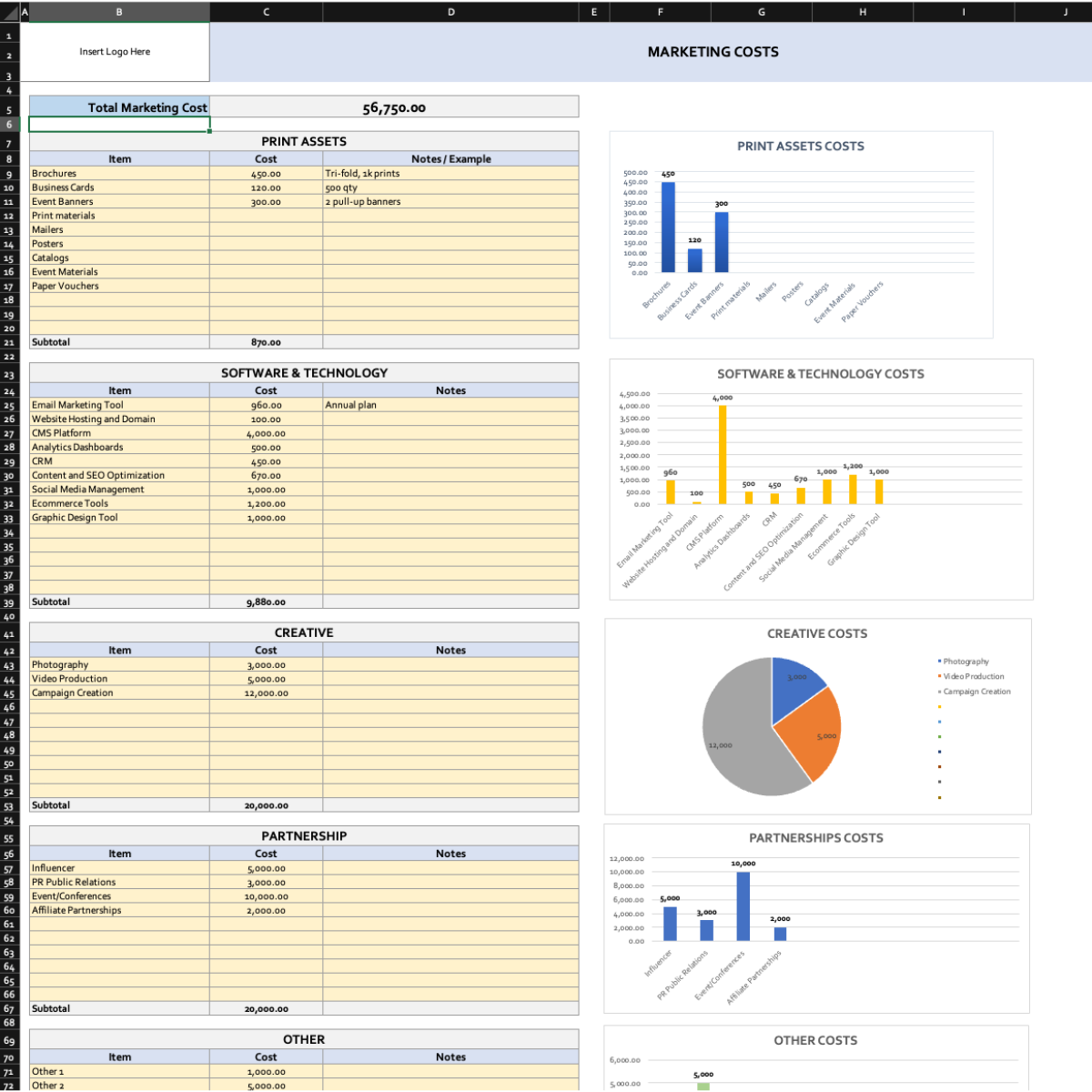Select the Insert Logo Here placeholder
This screenshot has width=1092, height=1092.
point(116,52)
